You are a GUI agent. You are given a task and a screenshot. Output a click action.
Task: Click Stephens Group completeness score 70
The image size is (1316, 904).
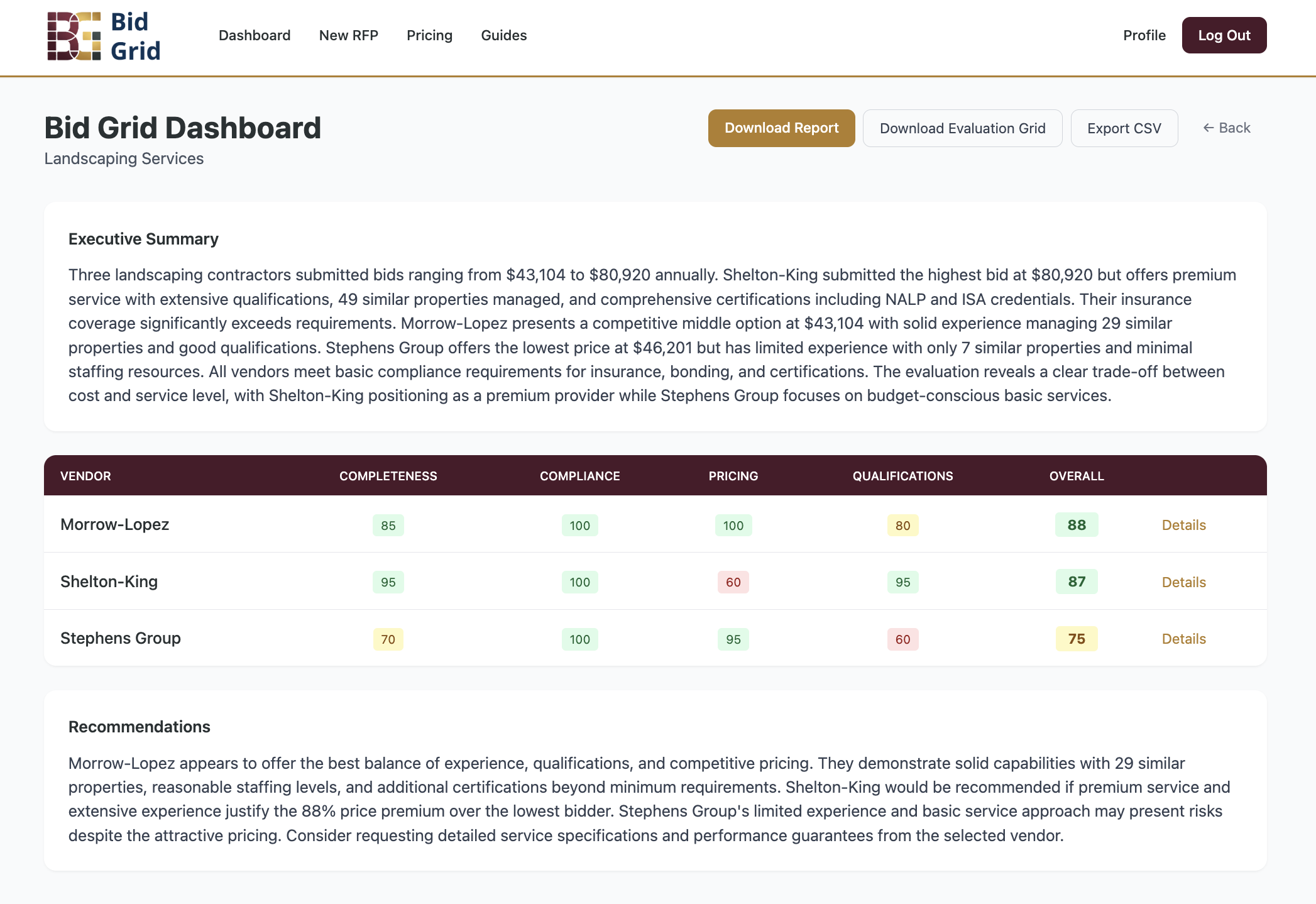pos(388,639)
